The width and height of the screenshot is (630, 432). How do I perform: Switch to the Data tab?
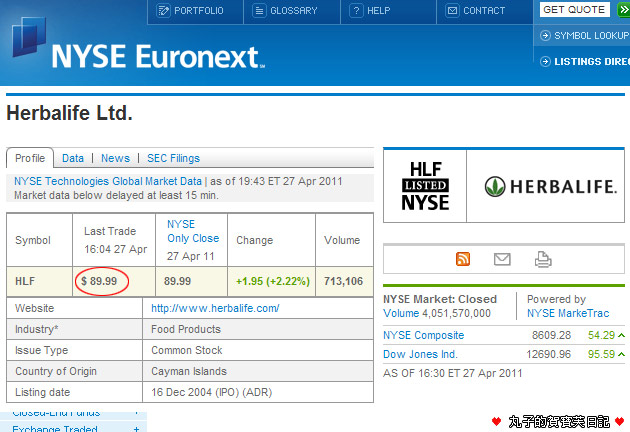(73, 158)
